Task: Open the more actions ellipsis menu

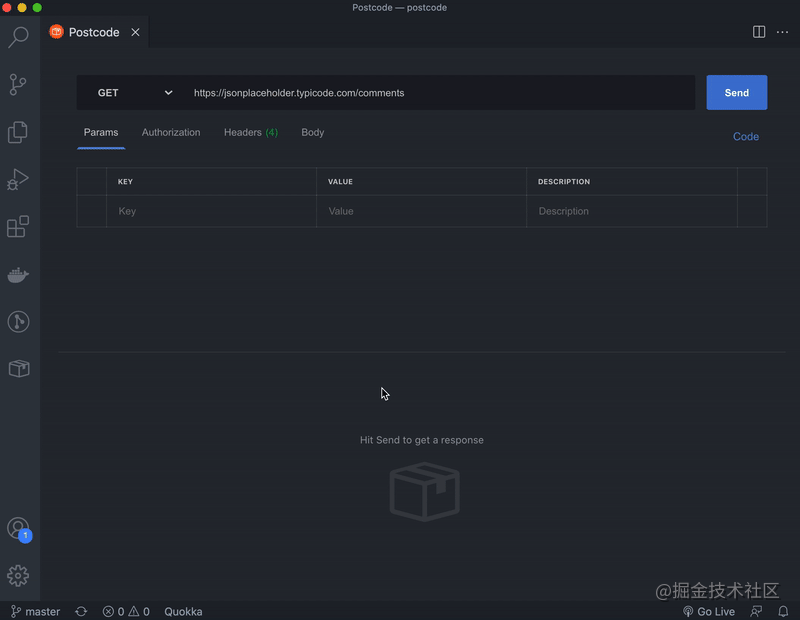Action: (x=782, y=31)
